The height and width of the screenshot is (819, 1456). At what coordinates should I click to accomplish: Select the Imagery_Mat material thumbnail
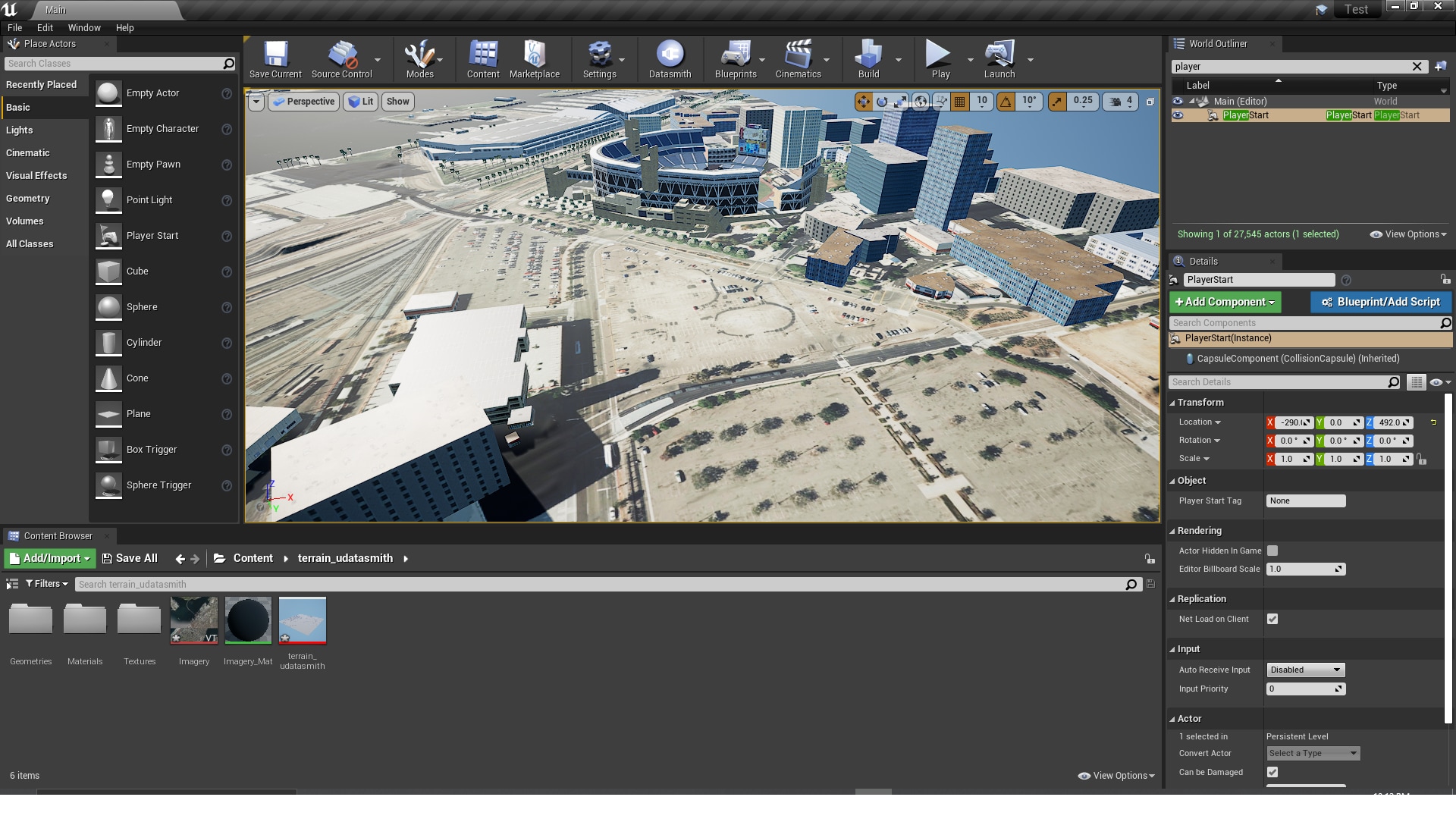248,621
